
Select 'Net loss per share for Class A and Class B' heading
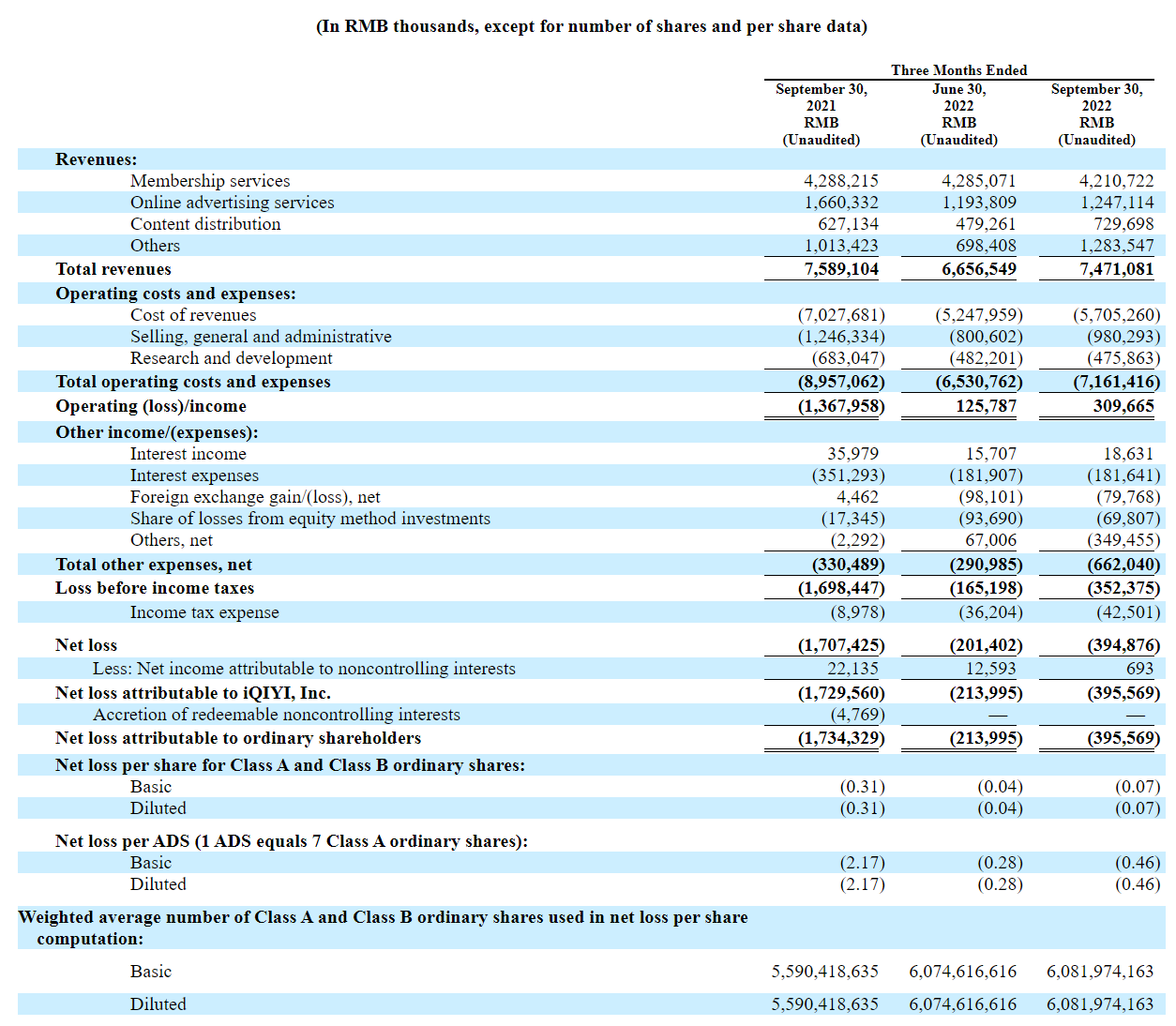[x=290, y=765]
